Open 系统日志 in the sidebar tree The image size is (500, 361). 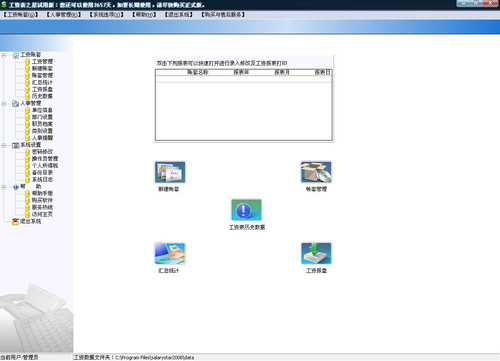tap(42, 180)
